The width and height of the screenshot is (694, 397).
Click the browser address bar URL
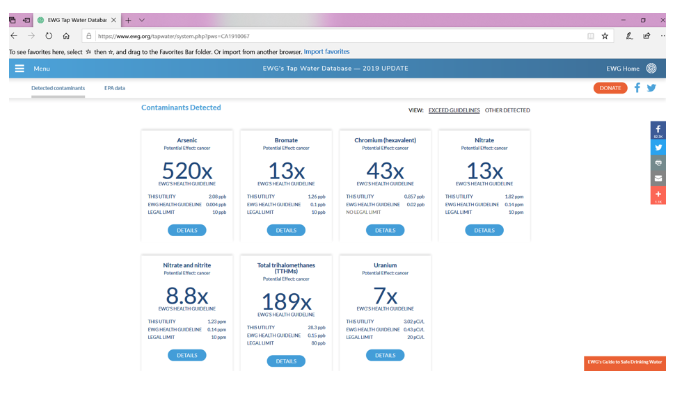pos(174,36)
